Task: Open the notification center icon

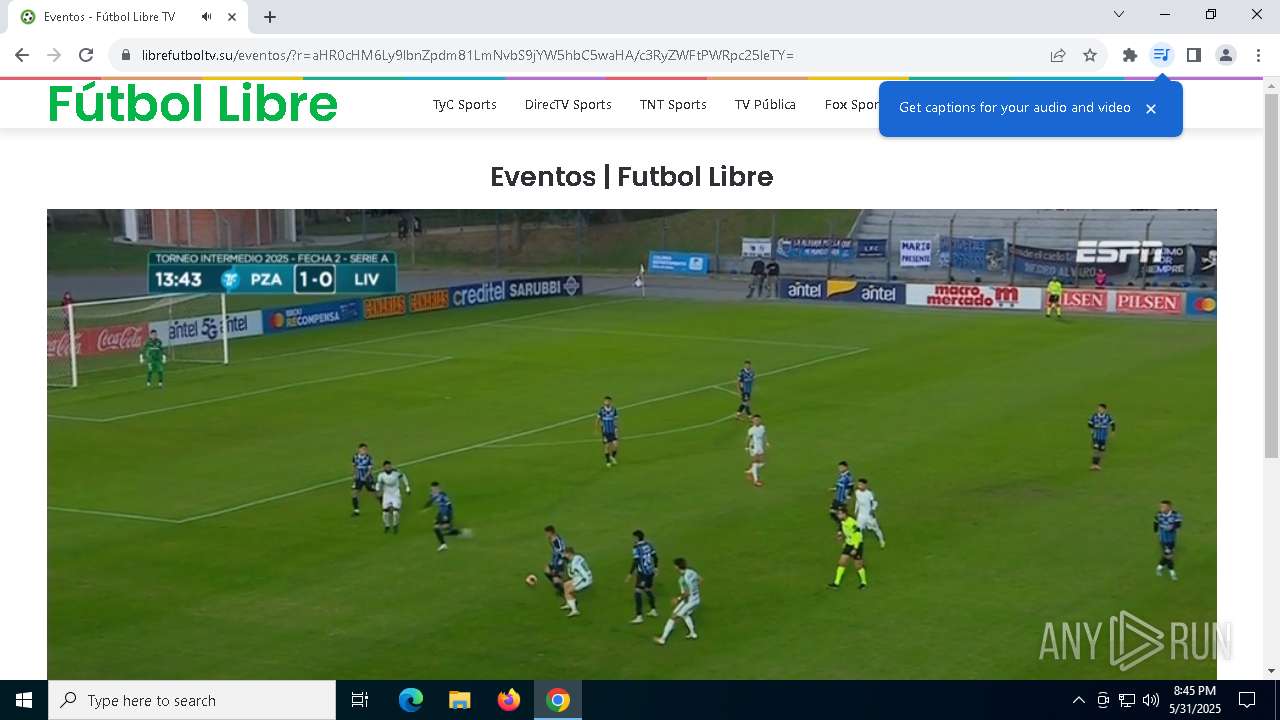Action: coord(1247,700)
